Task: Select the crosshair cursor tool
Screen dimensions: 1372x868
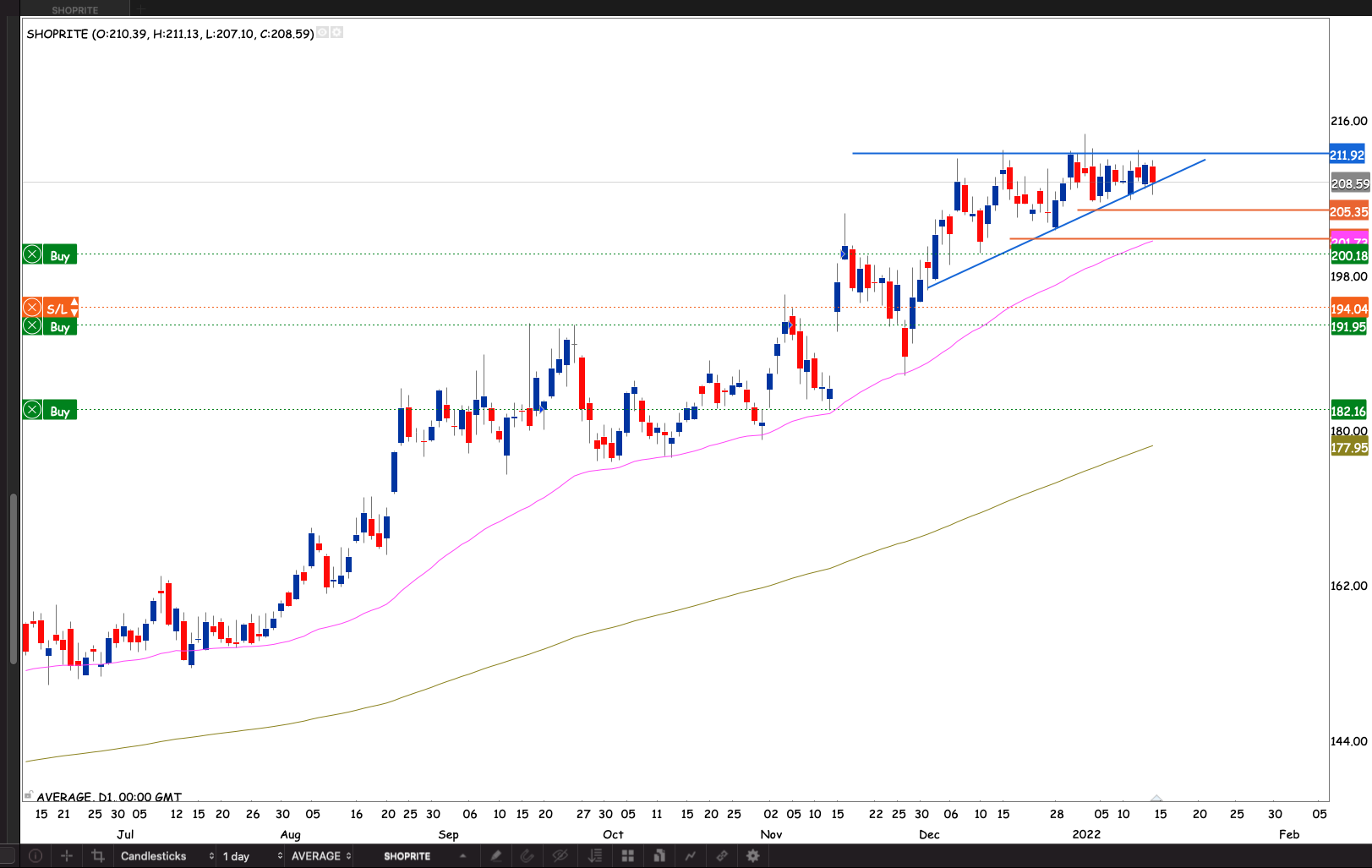Action: pos(67,856)
